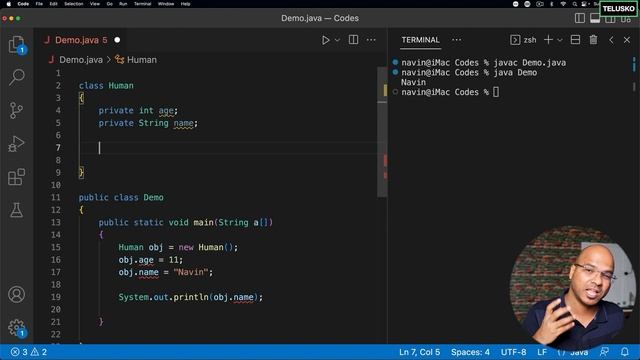Open the LF end-of-line selector
Image resolution: width=640 pixels, height=360 pixels.
(542, 352)
